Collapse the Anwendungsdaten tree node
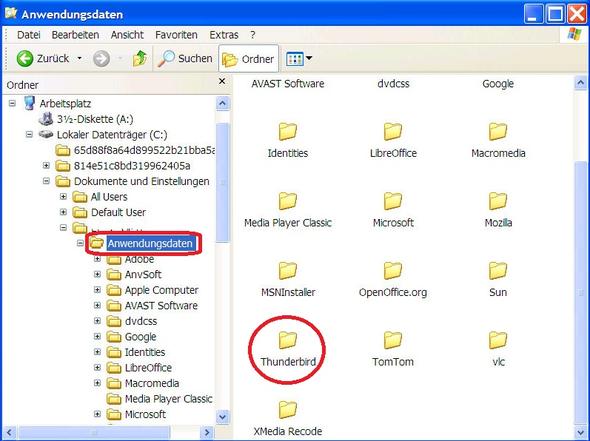 pyautogui.click(x=80, y=243)
